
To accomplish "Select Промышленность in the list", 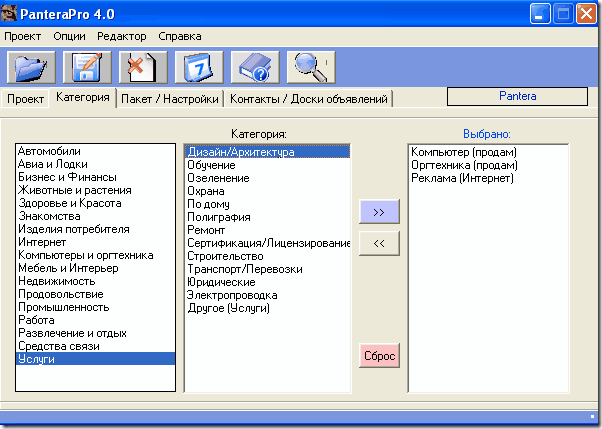I will coord(95,307).
